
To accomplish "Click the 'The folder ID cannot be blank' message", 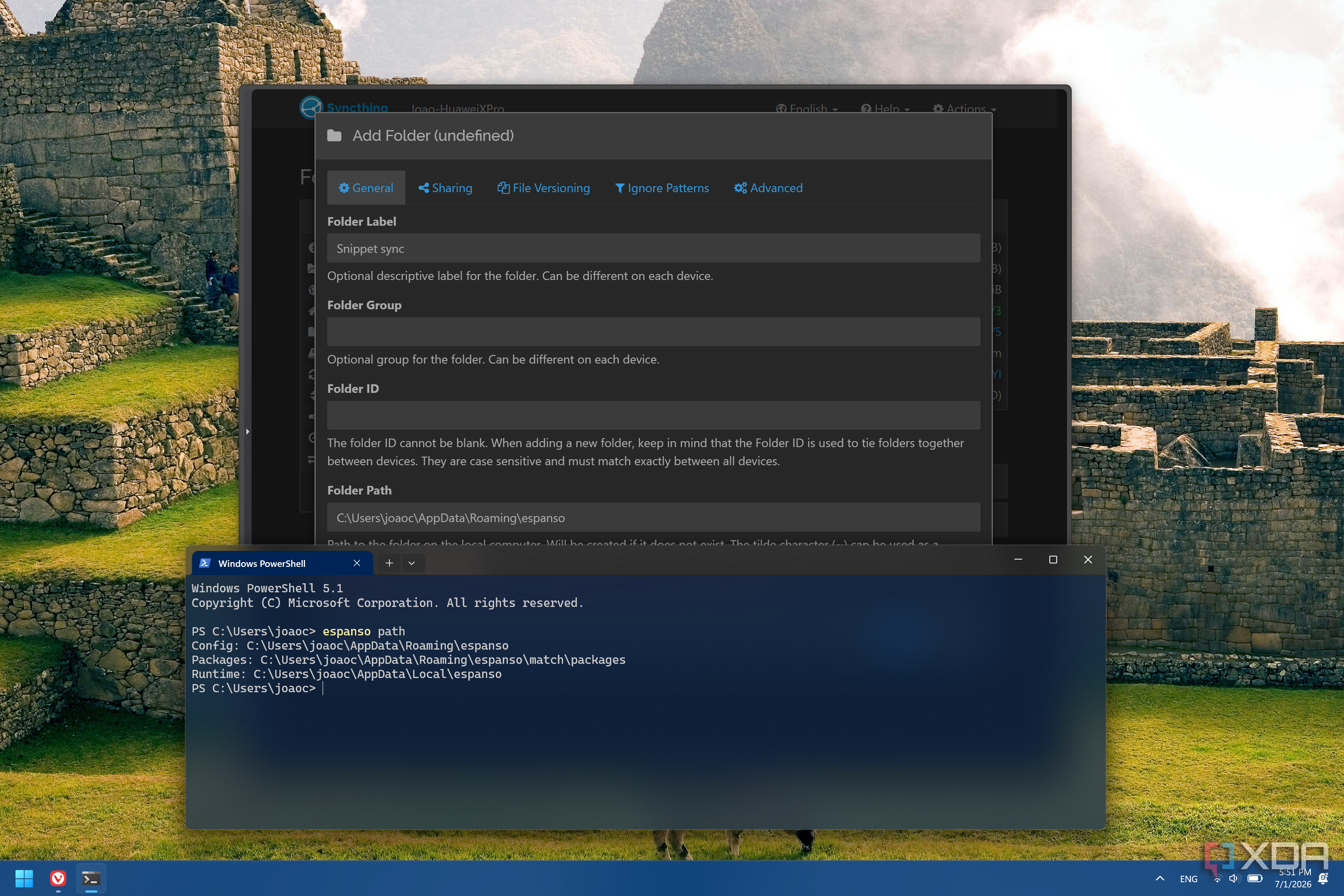I will 646,451.
